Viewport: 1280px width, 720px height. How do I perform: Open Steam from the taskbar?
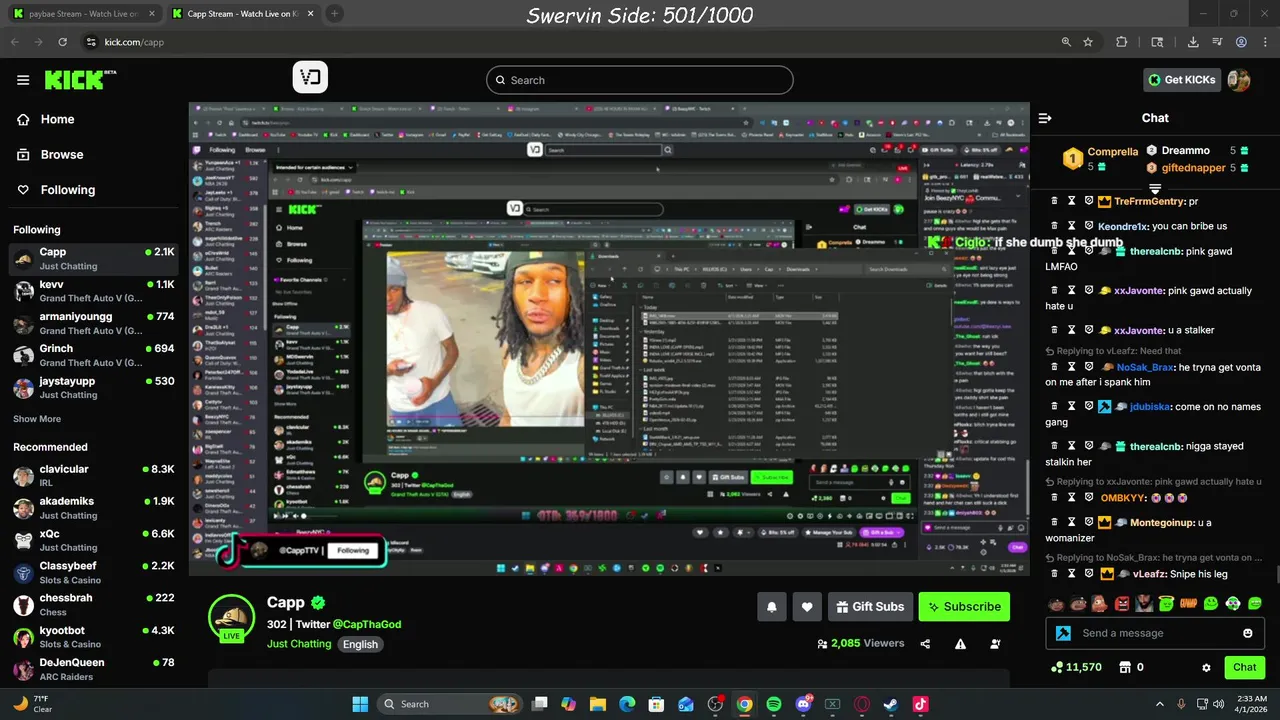pyautogui.click(x=890, y=704)
